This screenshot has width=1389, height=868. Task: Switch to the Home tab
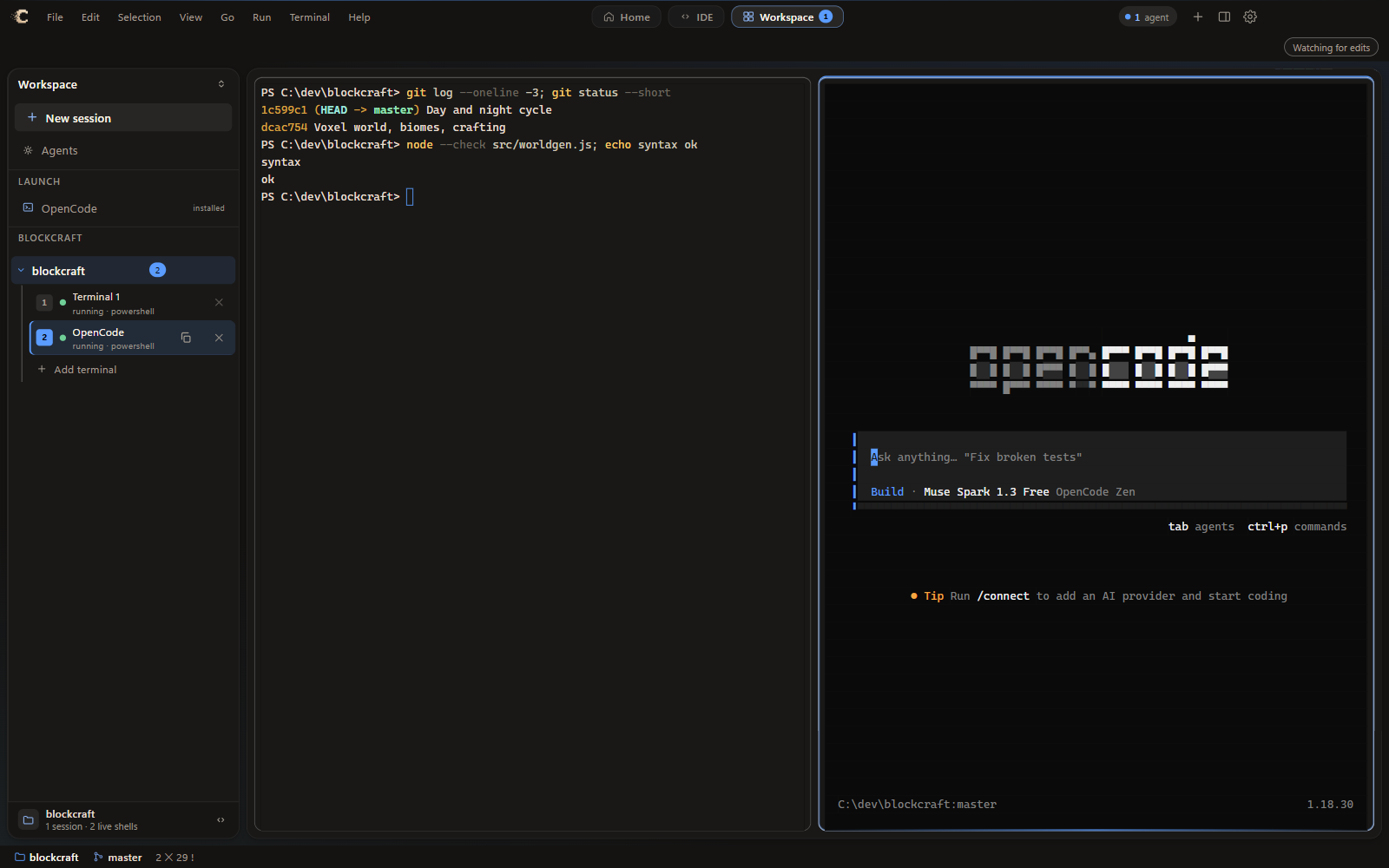click(x=627, y=17)
